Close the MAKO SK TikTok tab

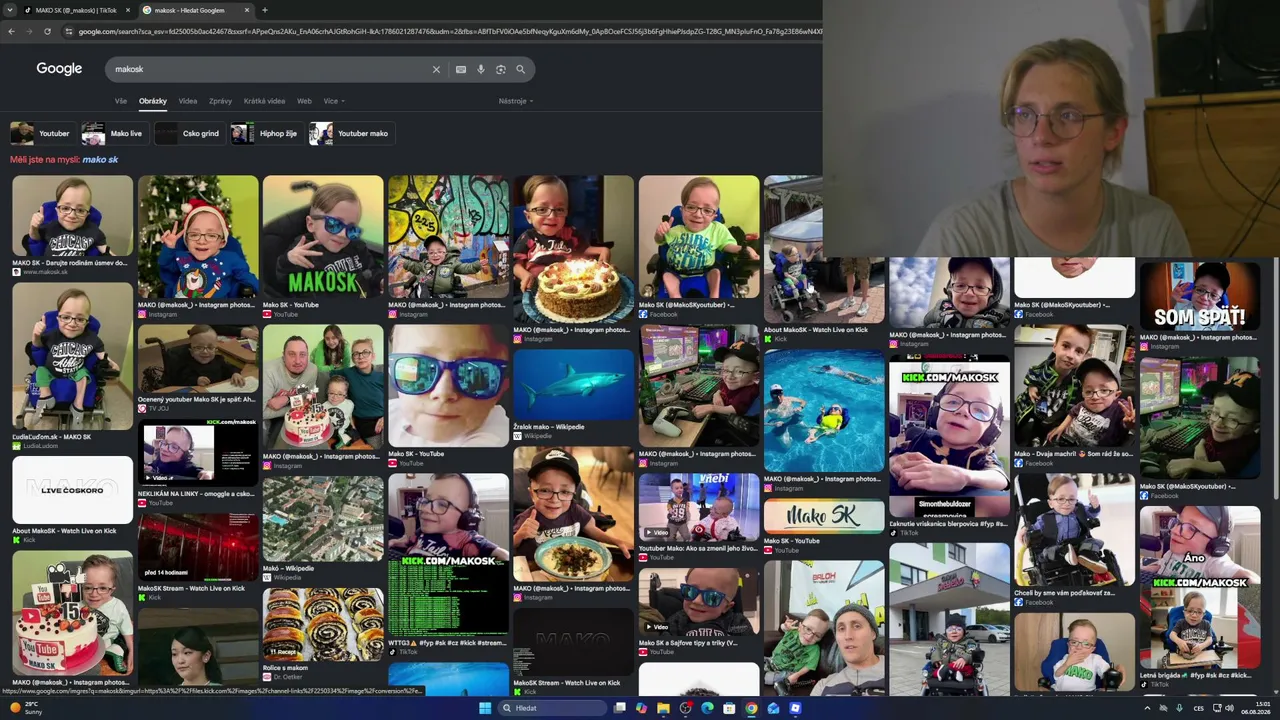click(x=128, y=10)
